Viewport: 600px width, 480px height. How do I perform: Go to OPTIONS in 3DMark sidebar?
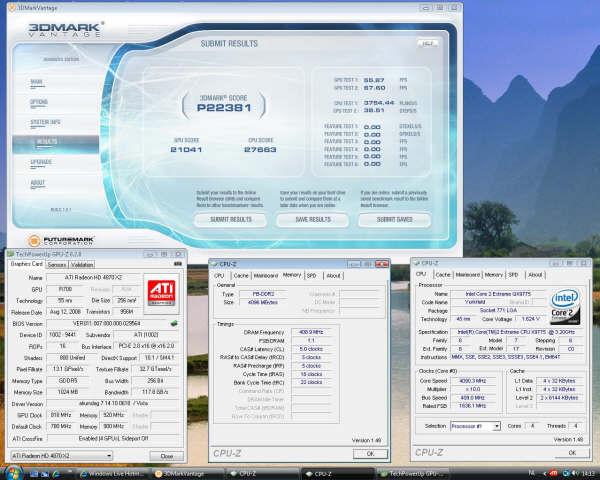pyautogui.click(x=39, y=102)
